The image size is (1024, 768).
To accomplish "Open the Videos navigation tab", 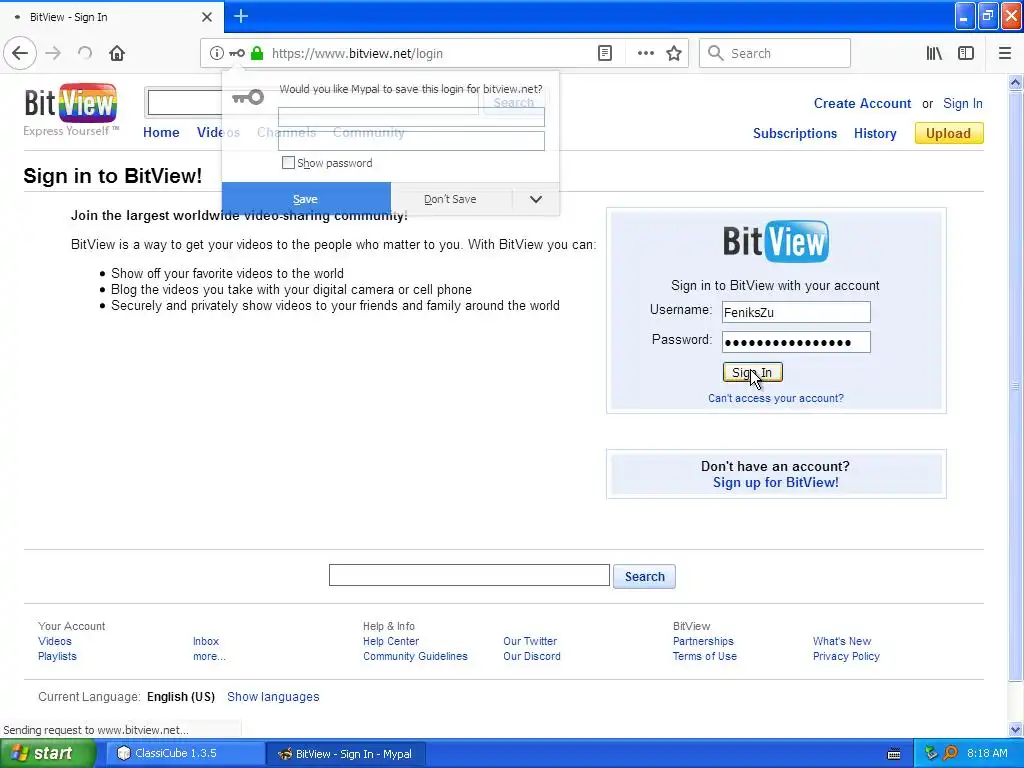I will pyautogui.click(x=218, y=133).
